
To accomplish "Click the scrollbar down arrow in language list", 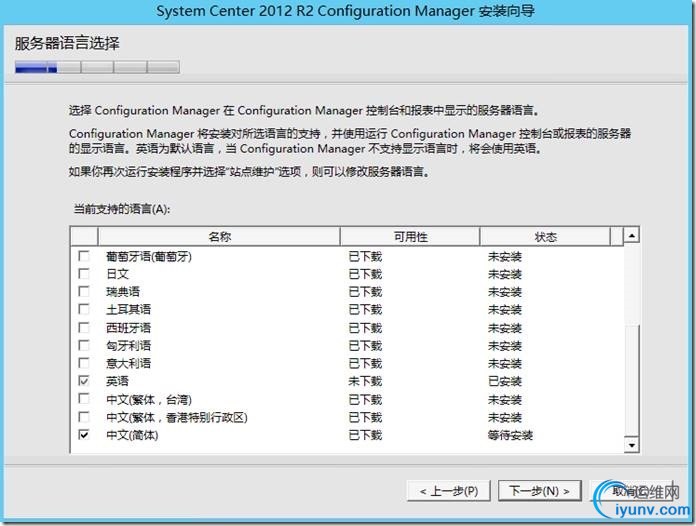I will (631, 444).
